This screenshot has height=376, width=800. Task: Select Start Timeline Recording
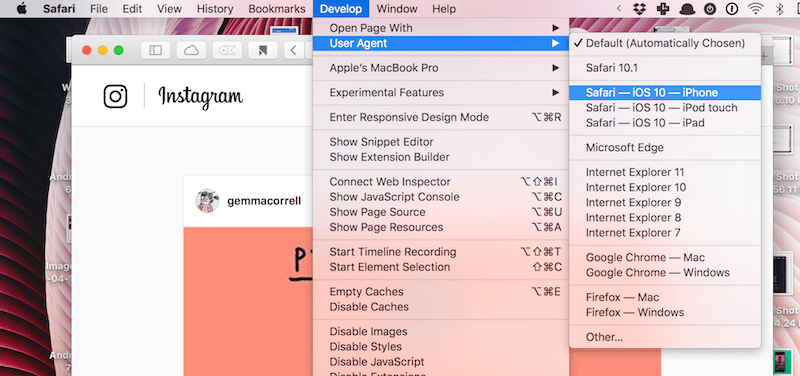(441, 252)
